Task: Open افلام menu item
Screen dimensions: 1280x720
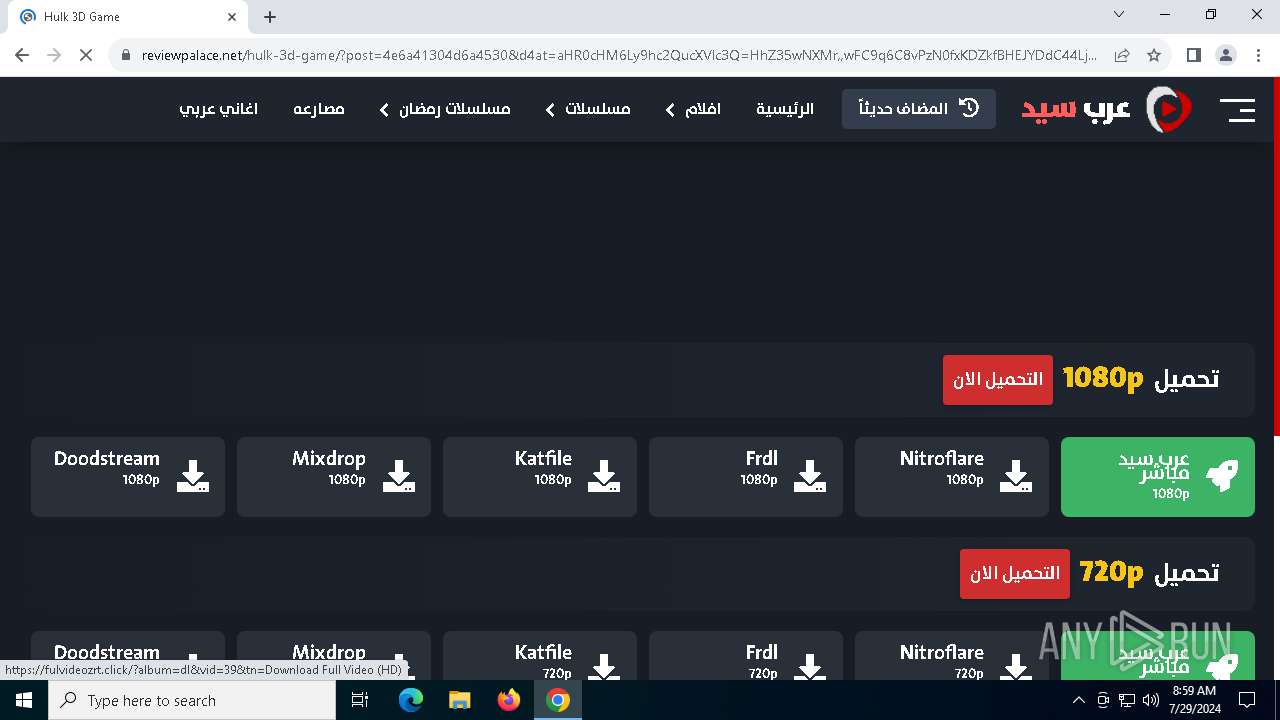Action: point(703,109)
